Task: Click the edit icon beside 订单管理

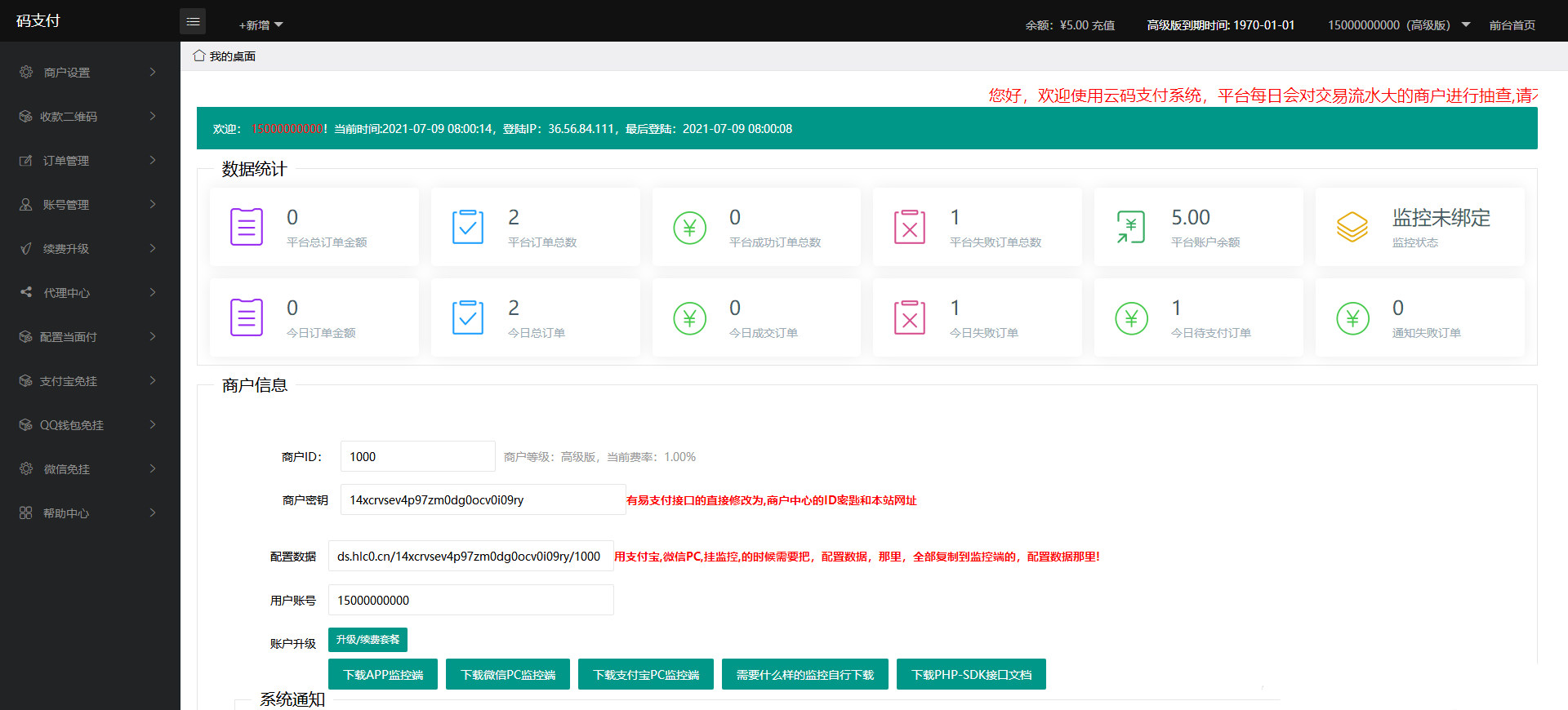Action: [x=26, y=160]
